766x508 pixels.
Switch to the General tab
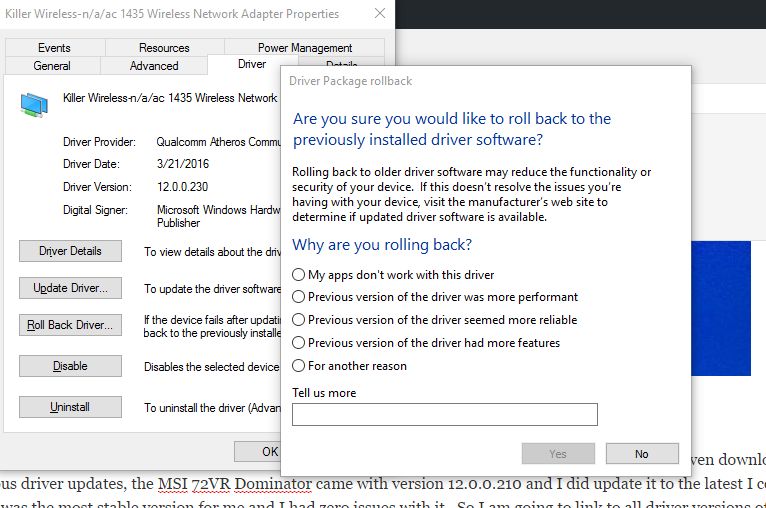point(52,66)
